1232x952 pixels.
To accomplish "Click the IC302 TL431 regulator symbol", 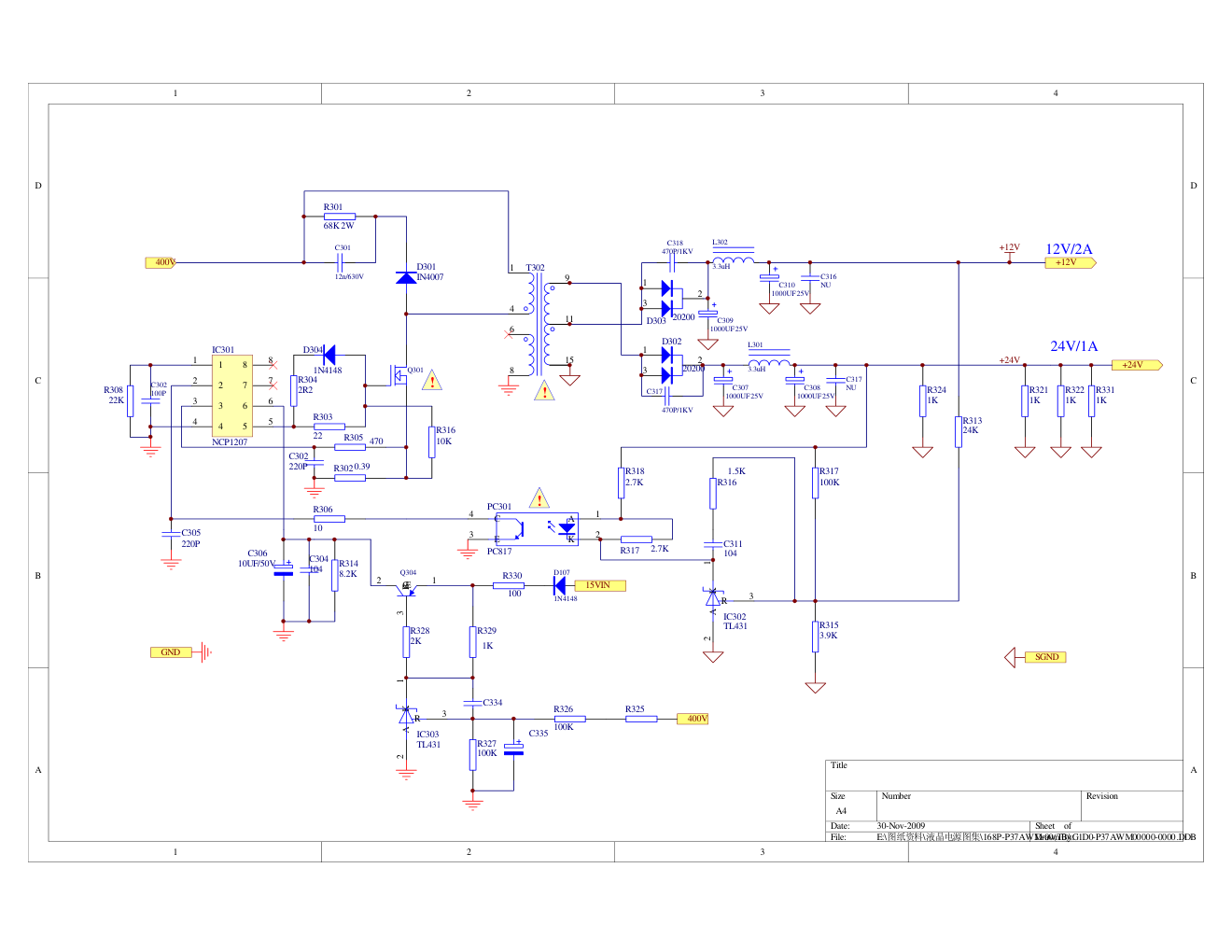I will 714,597.
